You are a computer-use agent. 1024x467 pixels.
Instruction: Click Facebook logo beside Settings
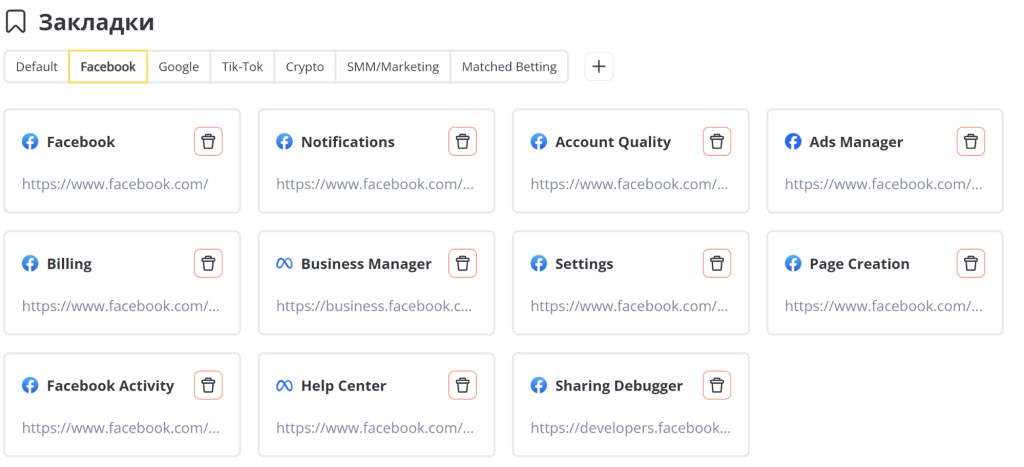point(539,263)
